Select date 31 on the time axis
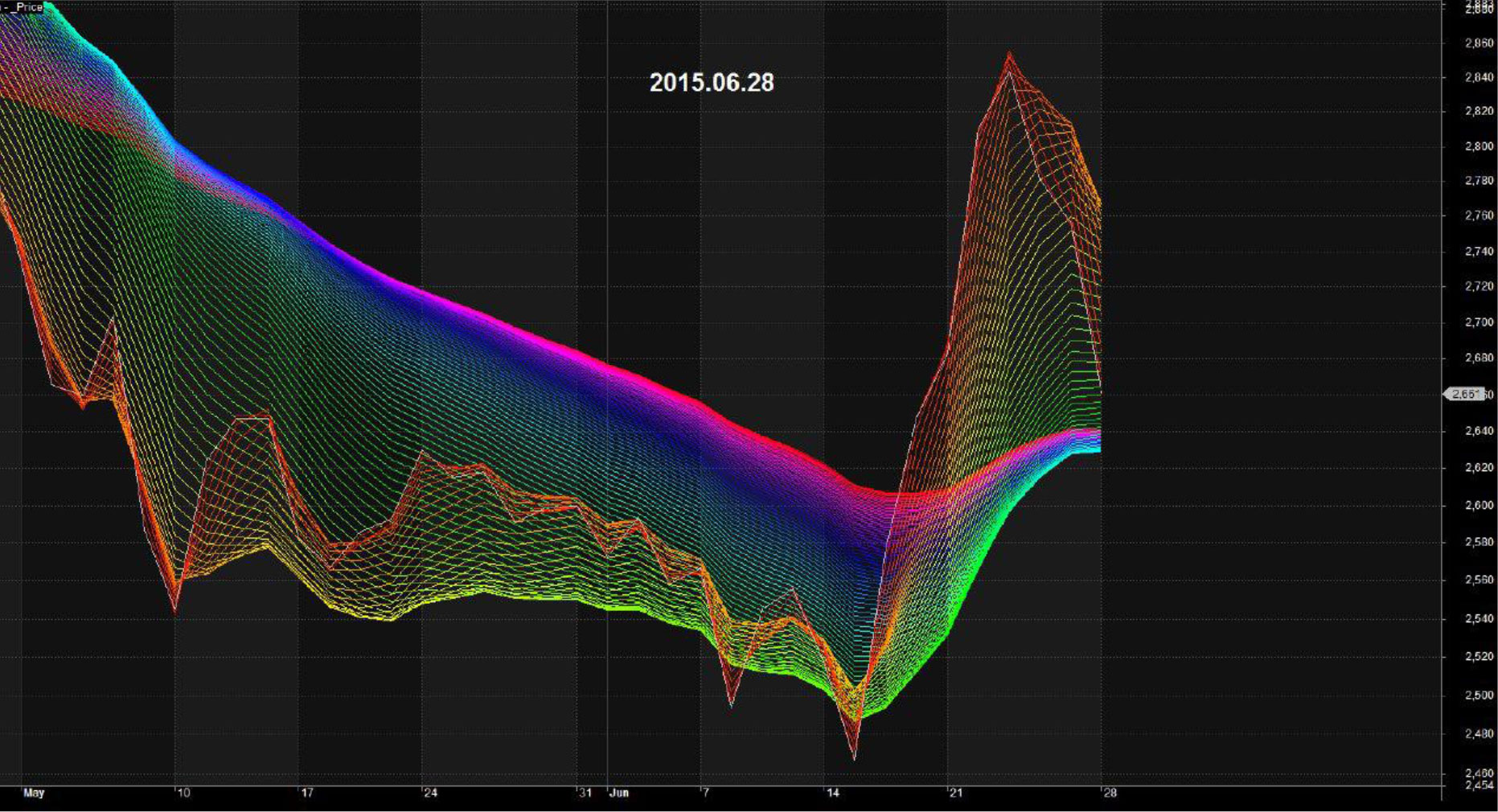Viewport: 1498px width, 812px height. click(585, 793)
